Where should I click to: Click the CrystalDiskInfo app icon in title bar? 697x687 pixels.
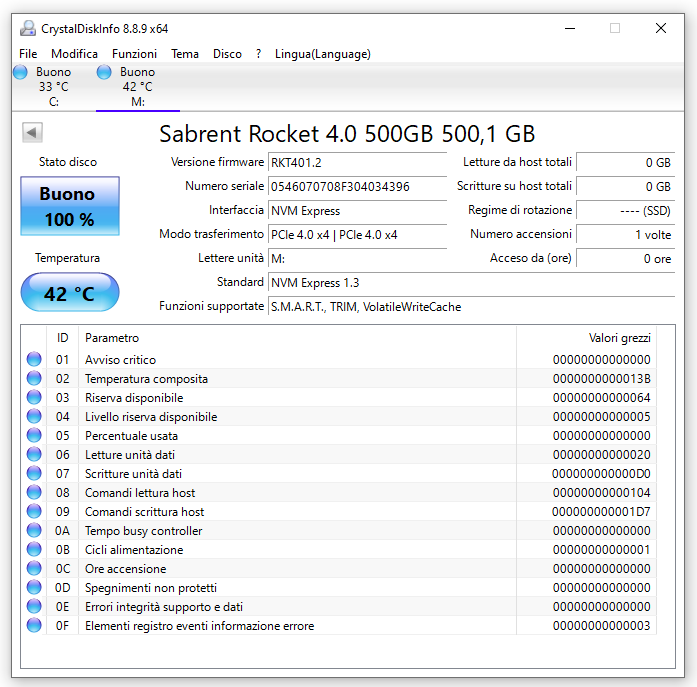[x=28, y=28]
